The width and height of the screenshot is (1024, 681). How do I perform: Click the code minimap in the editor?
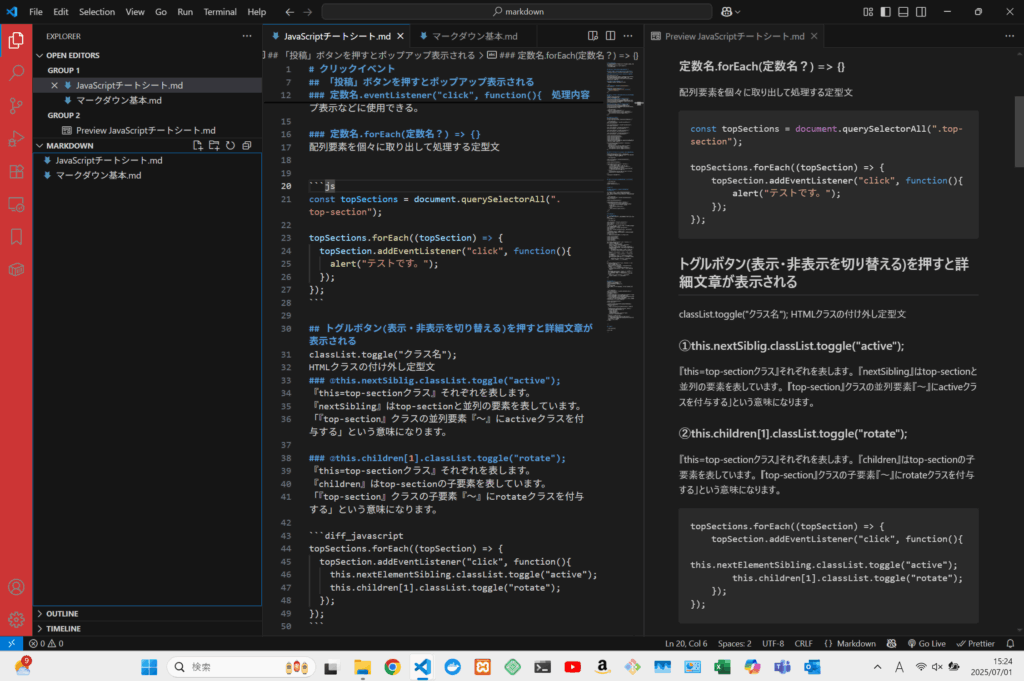[621, 196]
